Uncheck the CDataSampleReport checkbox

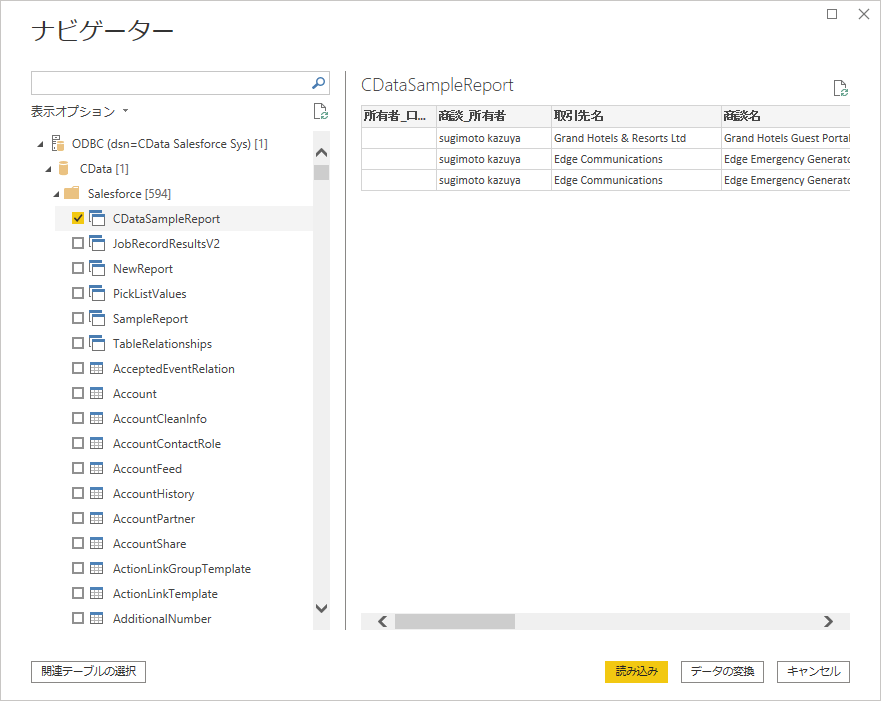[78, 219]
